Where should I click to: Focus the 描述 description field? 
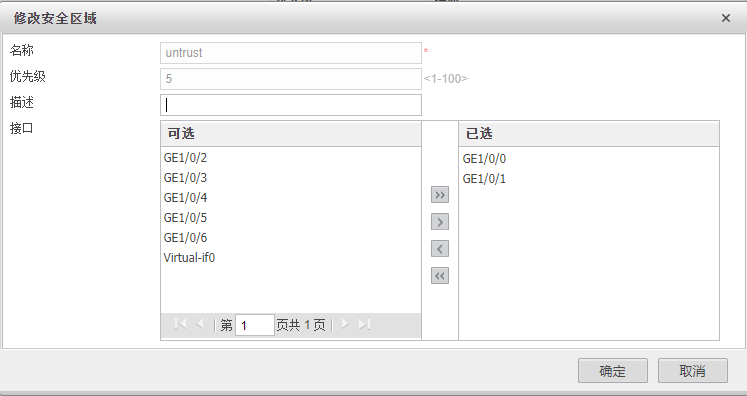coord(291,105)
